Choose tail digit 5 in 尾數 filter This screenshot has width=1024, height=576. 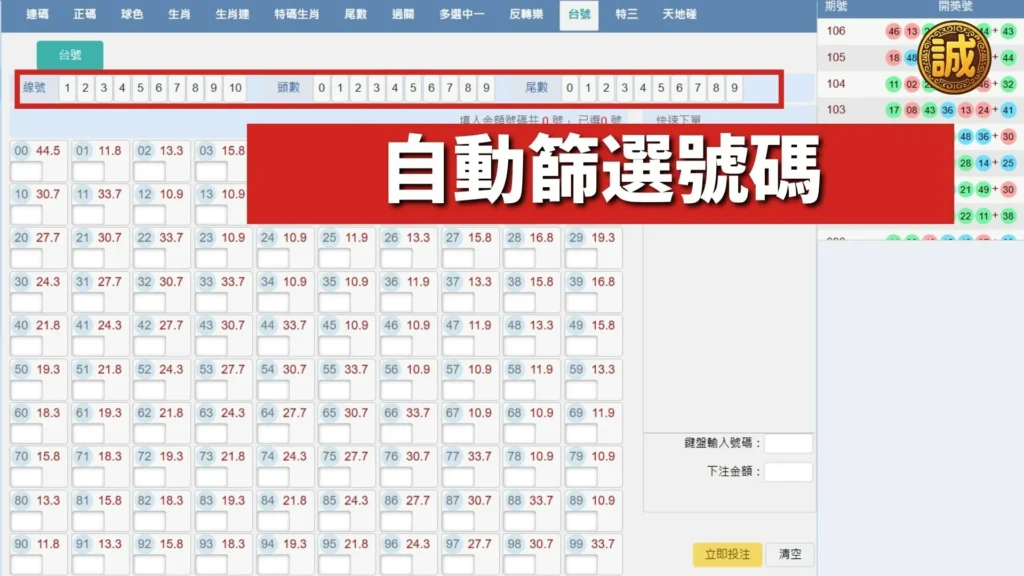coord(661,88)
